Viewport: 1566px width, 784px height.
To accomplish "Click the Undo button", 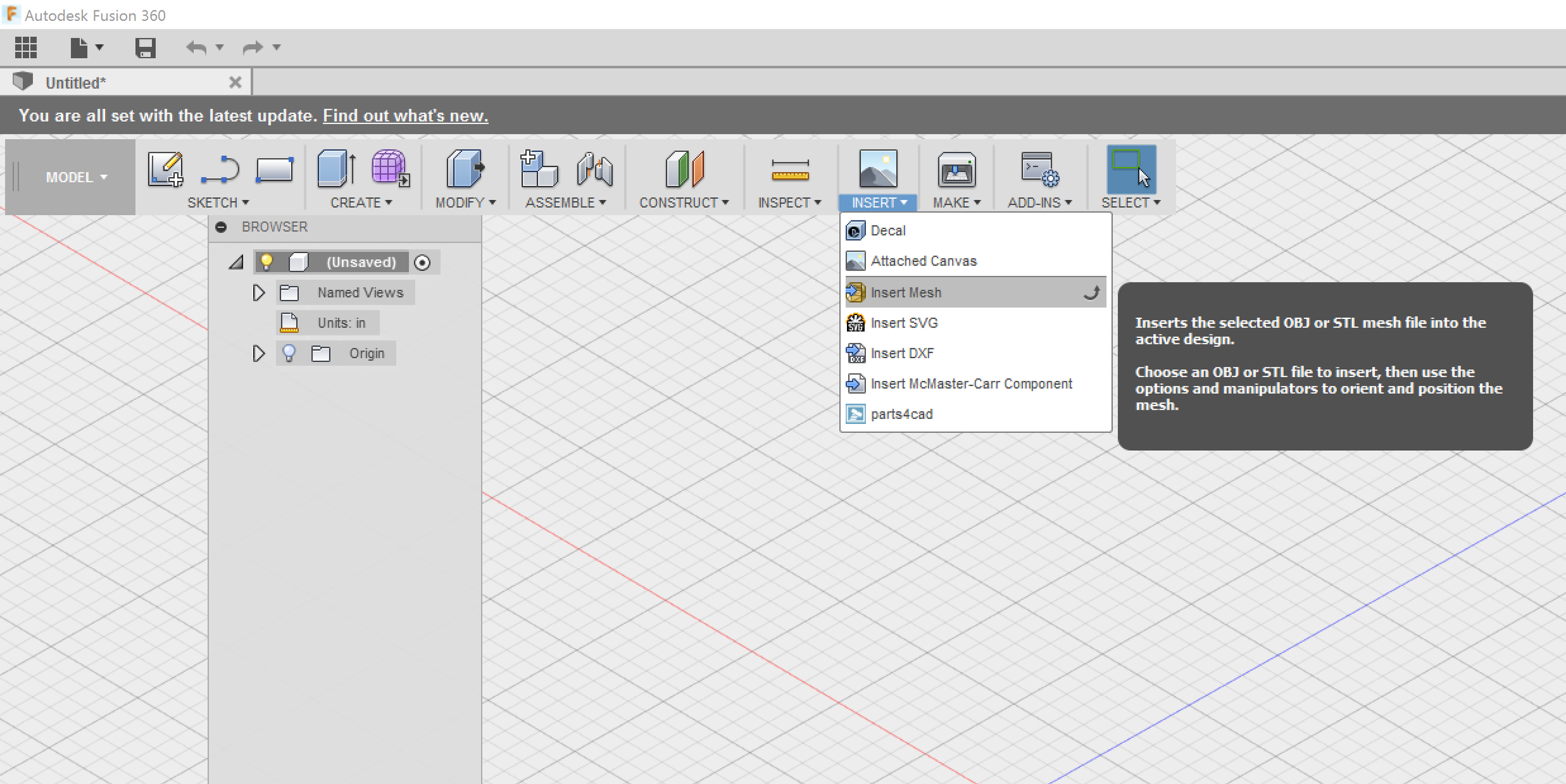I will [x=196, y=47].
